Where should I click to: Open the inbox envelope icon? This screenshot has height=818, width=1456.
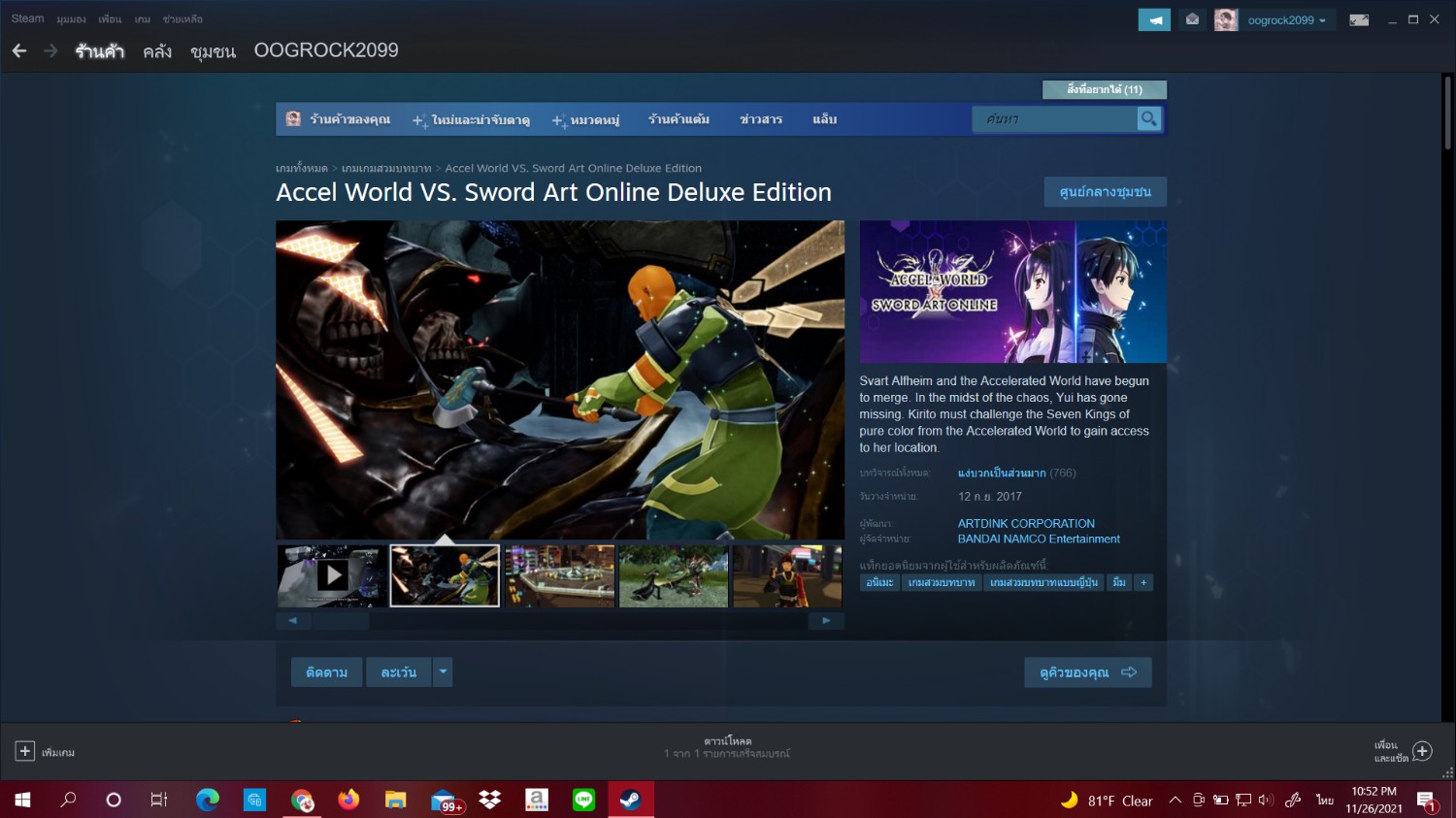point(1192,19)
